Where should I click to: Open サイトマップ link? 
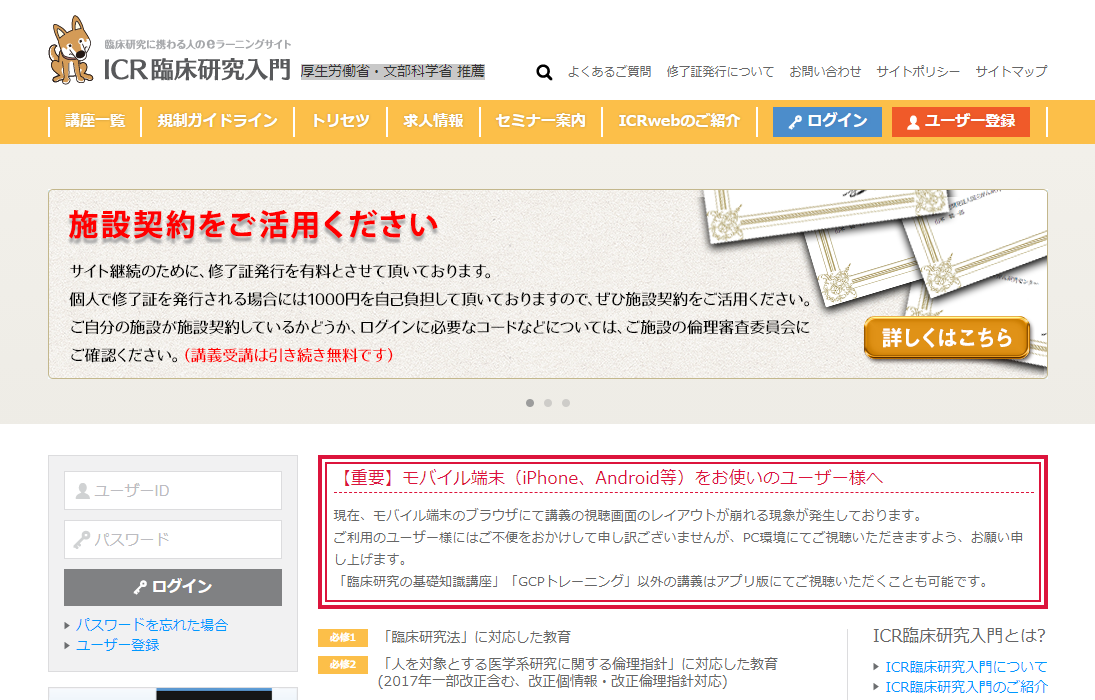coord(1011,71)
